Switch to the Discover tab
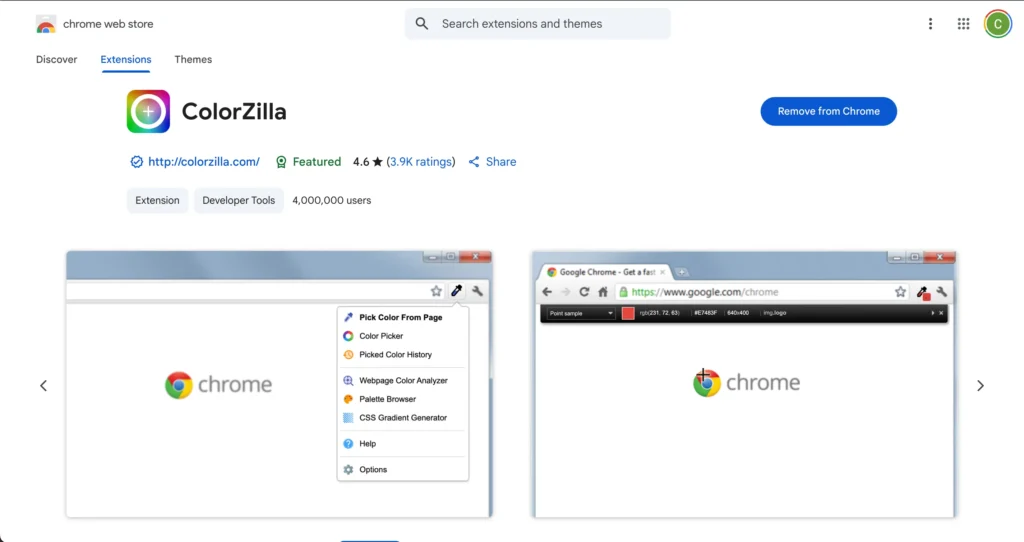1024x542 pixels. [x=56, y=59]
